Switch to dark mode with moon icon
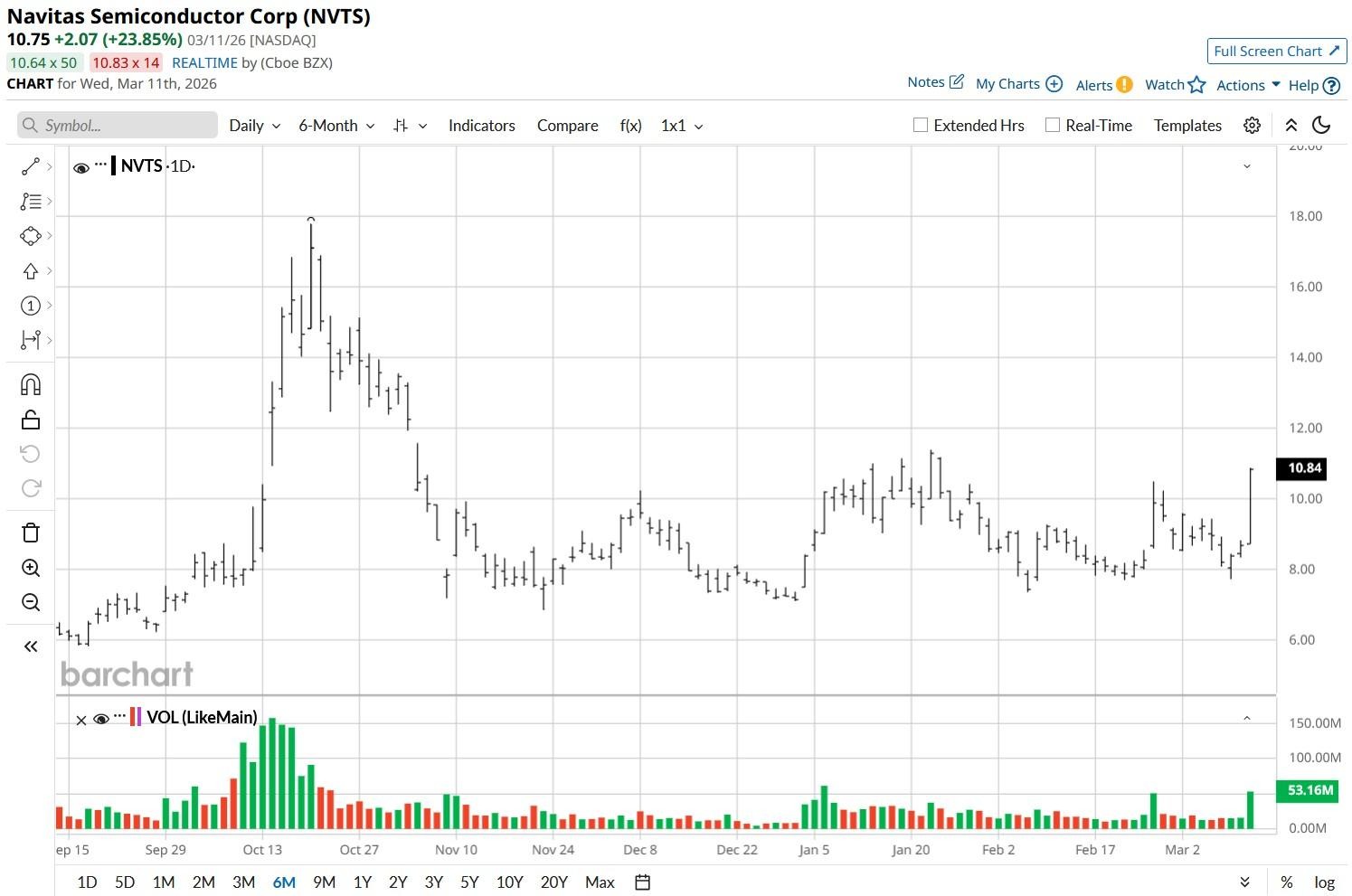This screenshot has height=896, width=1352. (1321, 126)
